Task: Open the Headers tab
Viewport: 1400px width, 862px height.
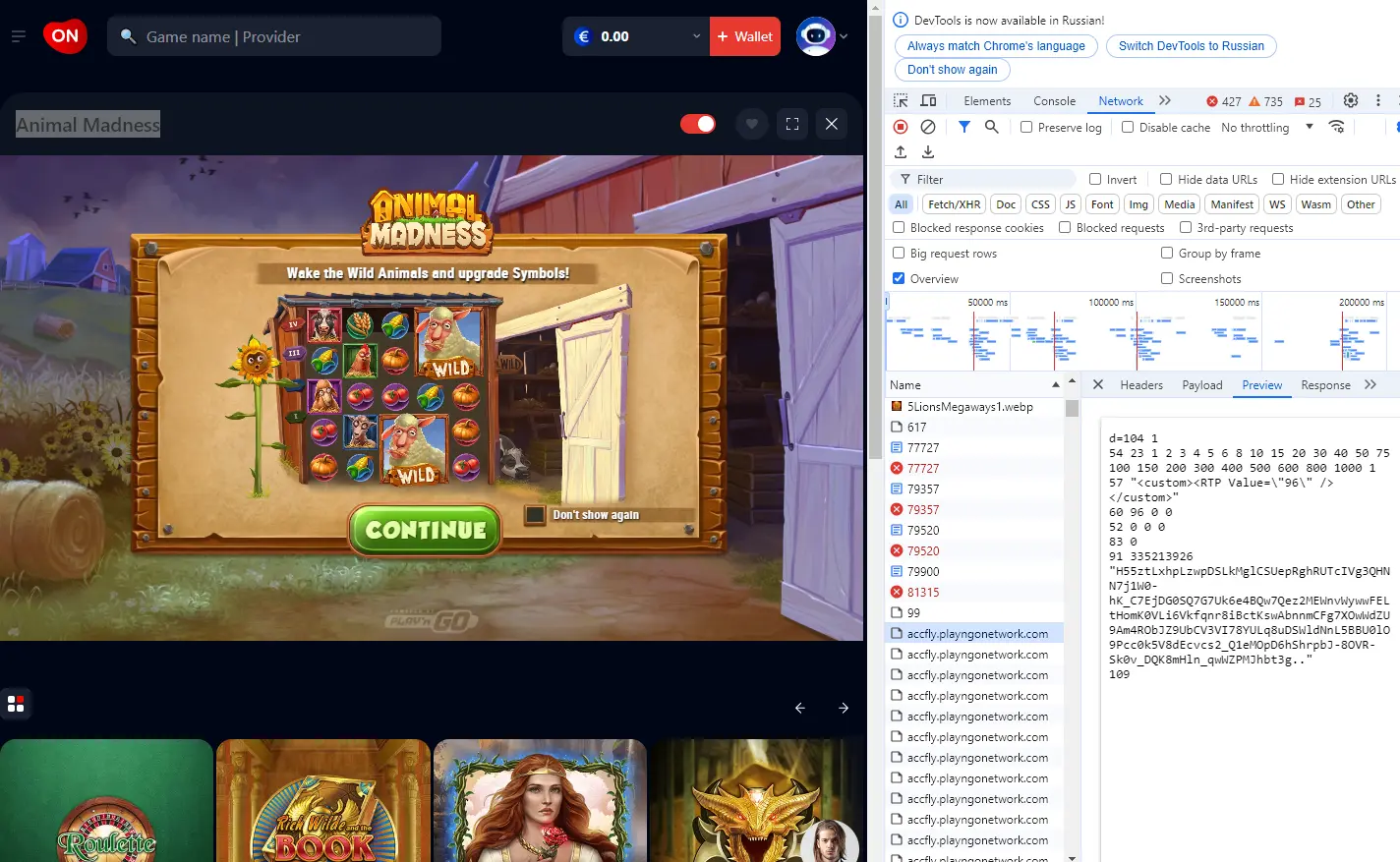Action: click(1141, 385)
